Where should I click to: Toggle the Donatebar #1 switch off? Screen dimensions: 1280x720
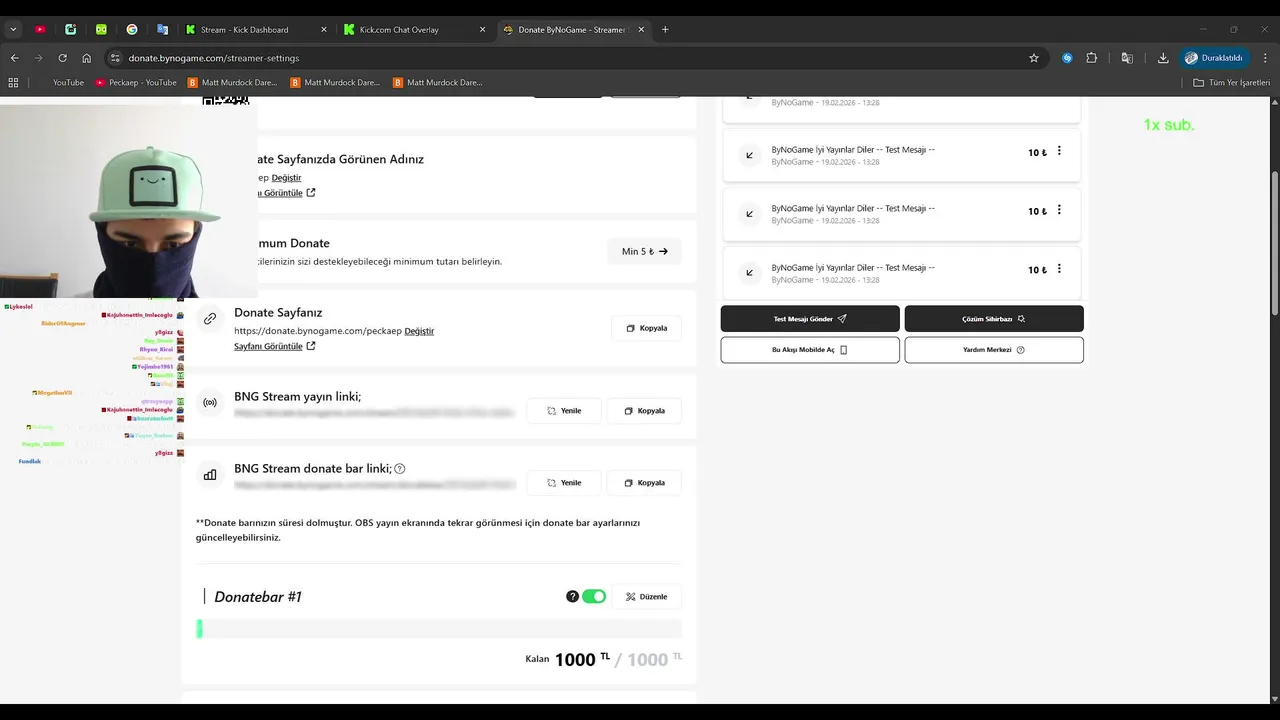[x=594, y=596]
